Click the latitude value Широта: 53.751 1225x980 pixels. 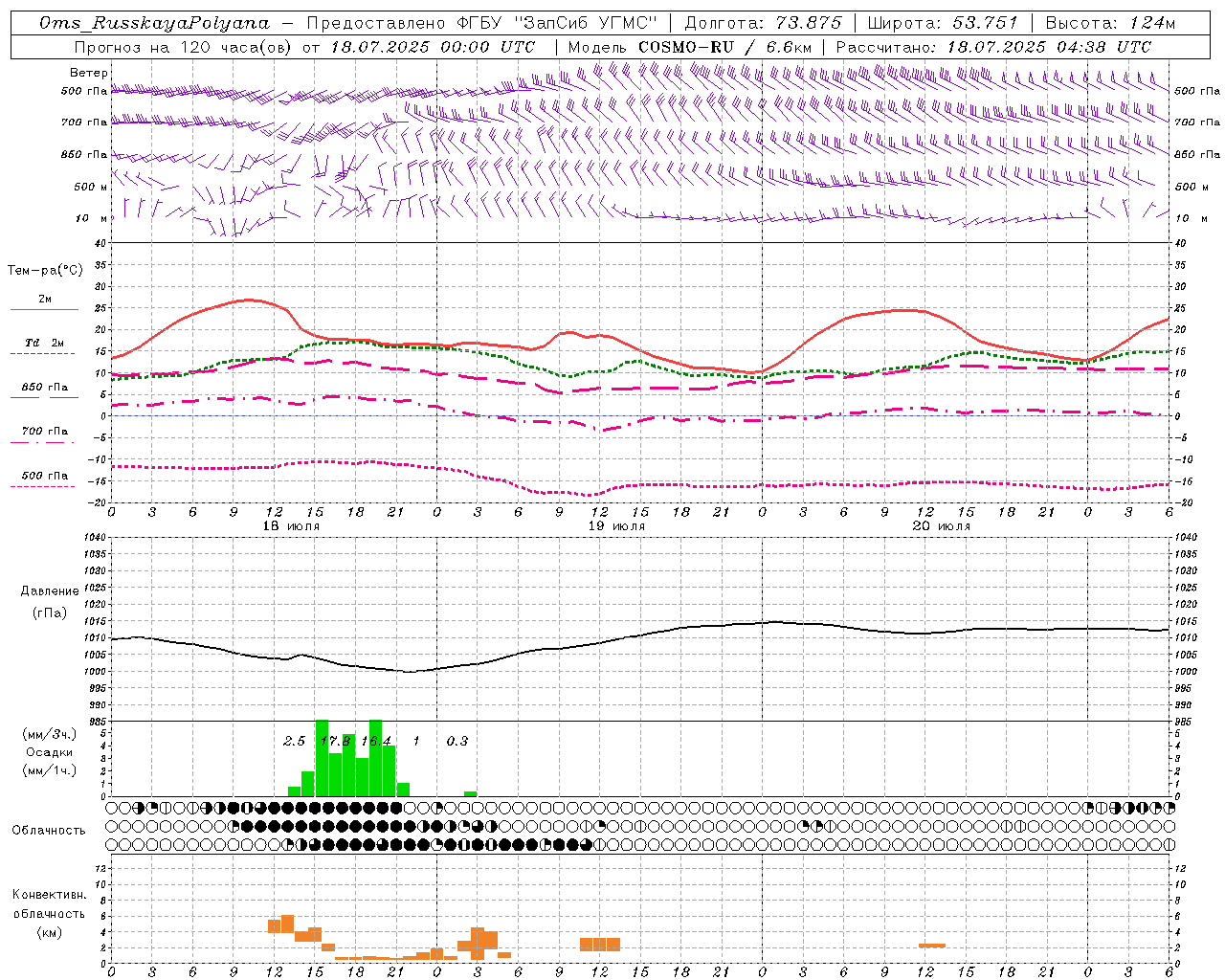[x=943, y=23]
